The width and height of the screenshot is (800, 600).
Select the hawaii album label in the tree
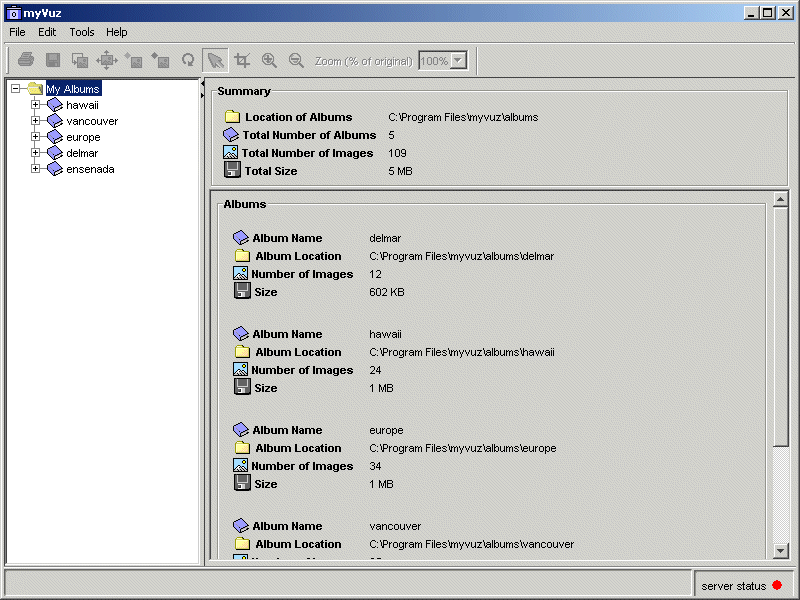pos(83,105)
